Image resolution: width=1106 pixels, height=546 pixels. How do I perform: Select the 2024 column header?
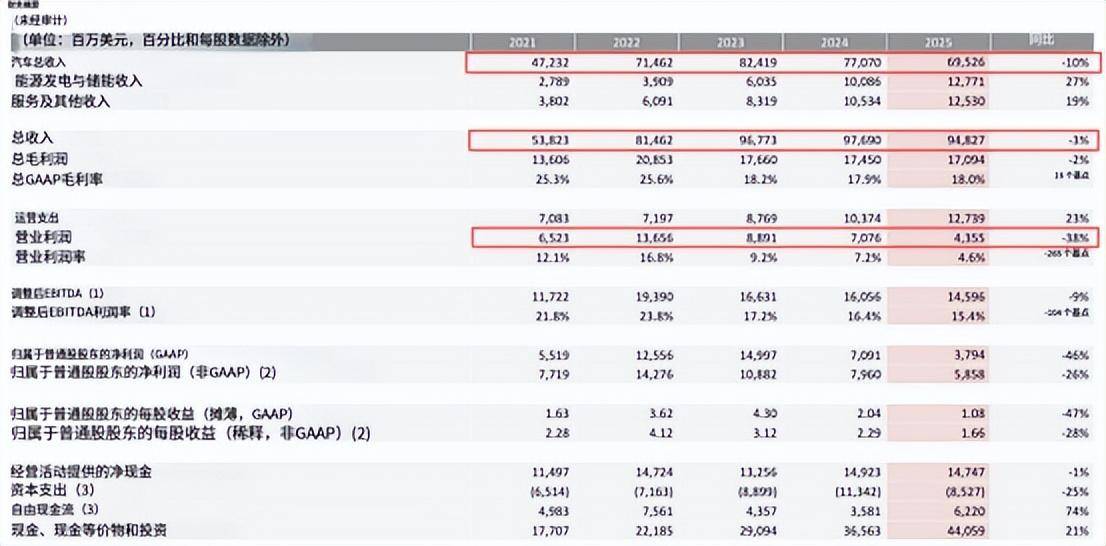tap(835, 43)
